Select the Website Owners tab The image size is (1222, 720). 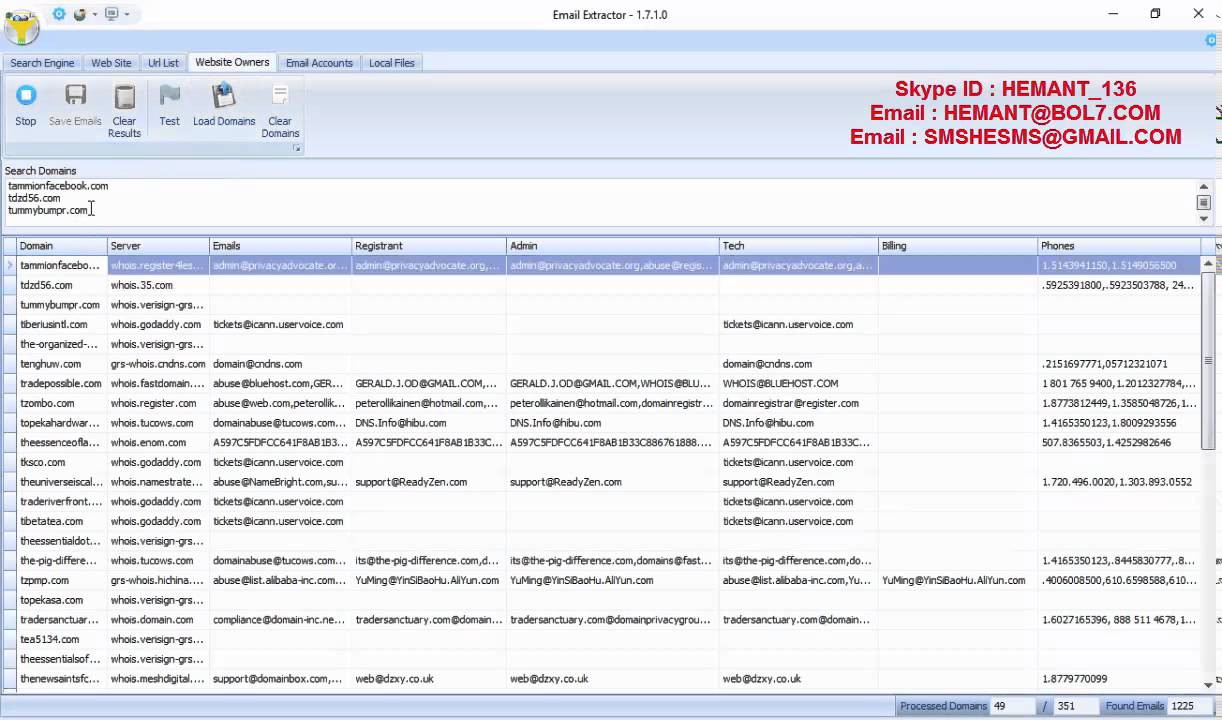point(232,62)
